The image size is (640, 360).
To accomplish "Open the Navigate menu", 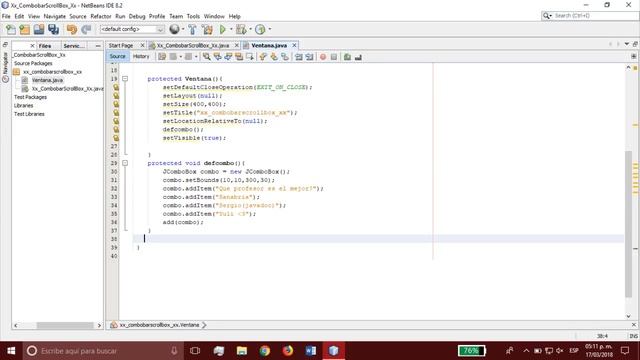I will click(55, 16).
